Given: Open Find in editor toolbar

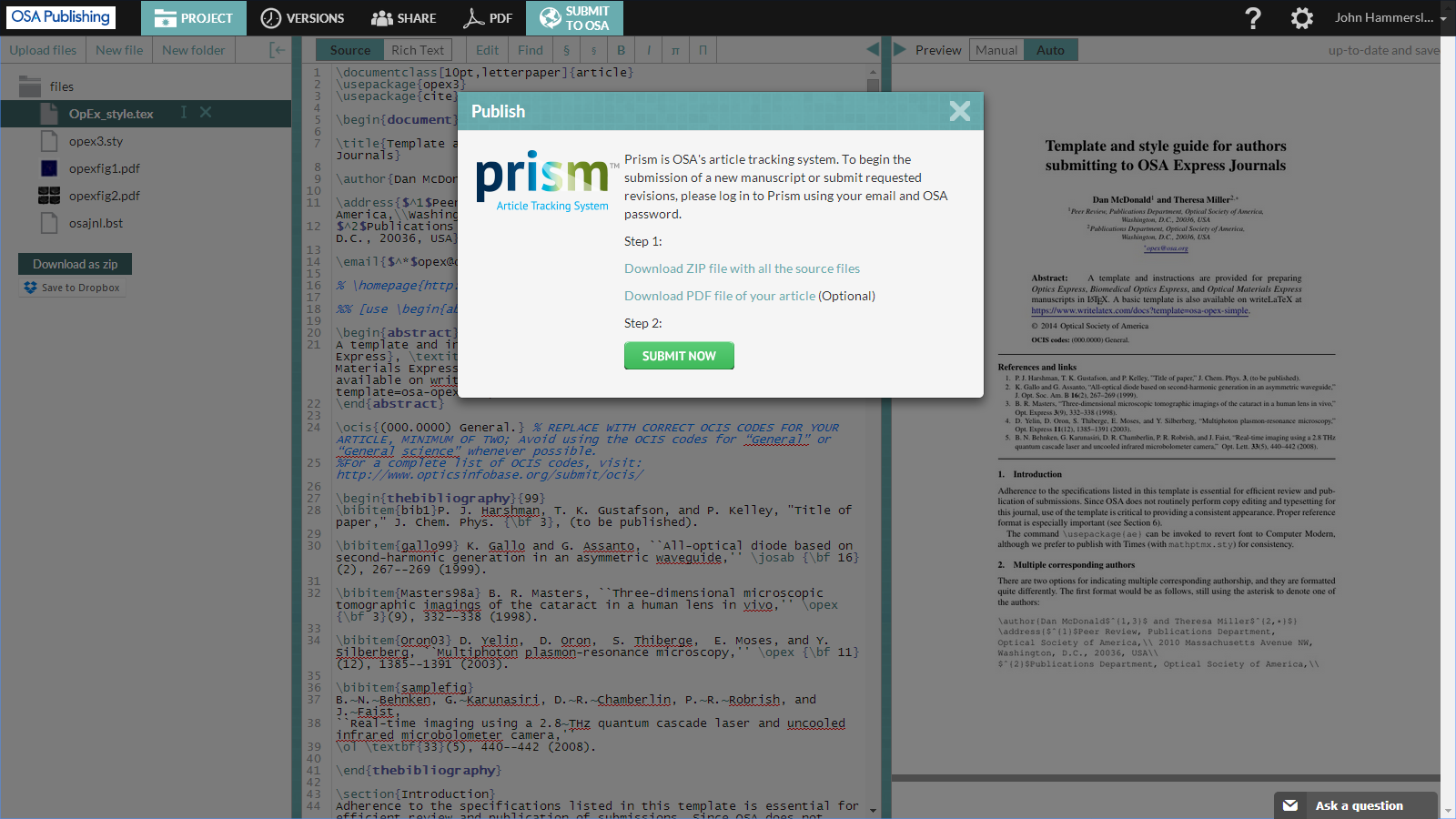Looking at the screenshot, I should click(x=530, y=50).
